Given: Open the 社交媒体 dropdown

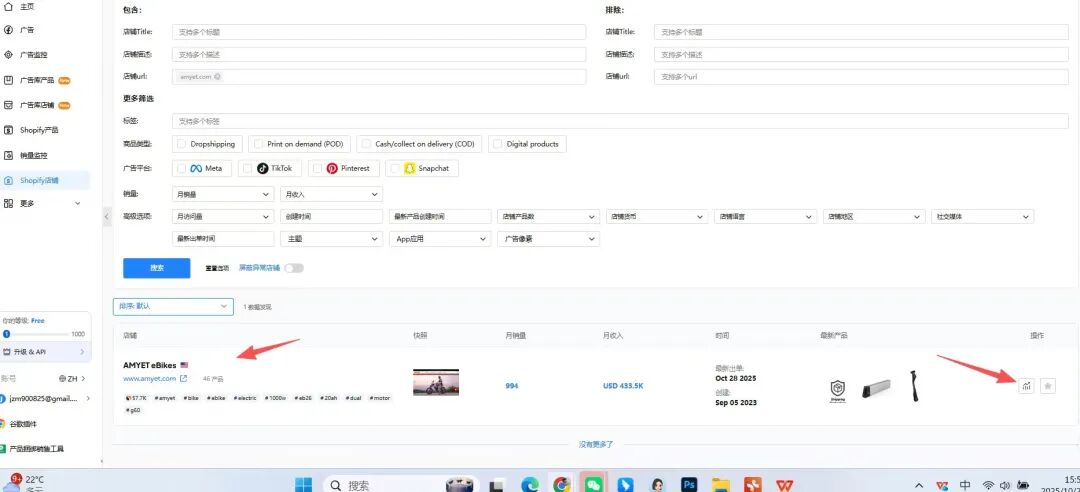Looking at the screenshot, I should pos(983,216).
